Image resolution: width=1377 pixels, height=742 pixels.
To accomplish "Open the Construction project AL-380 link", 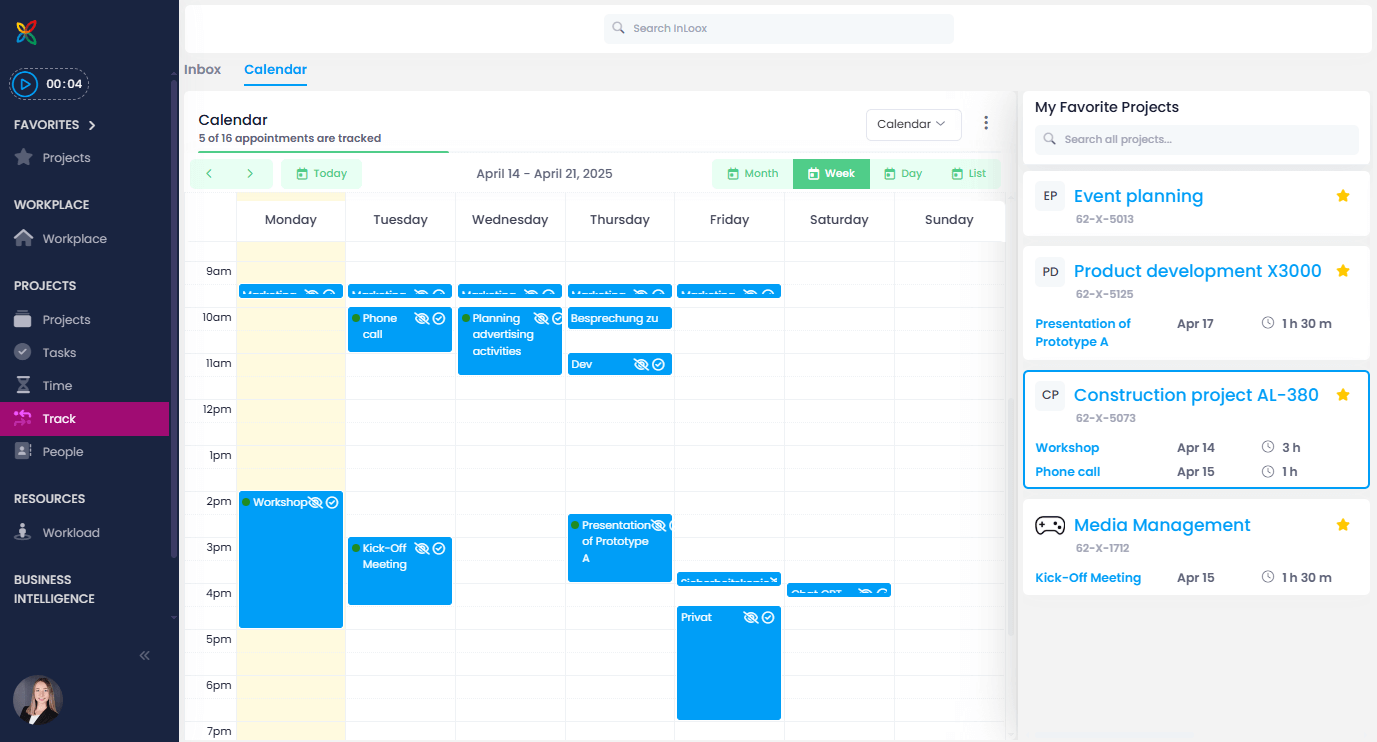I will (x=1195, y=395).
